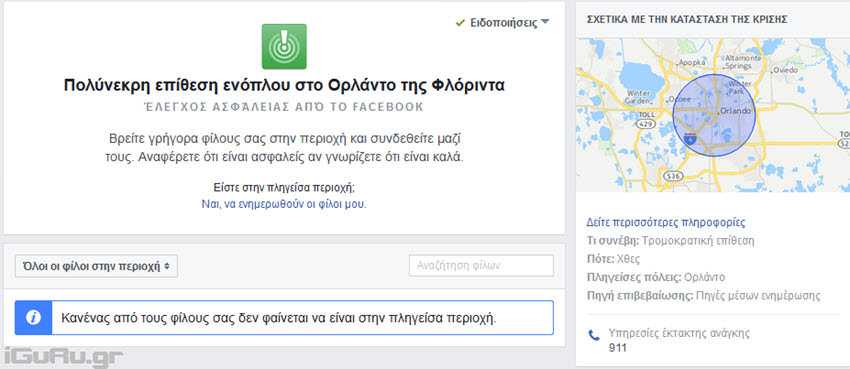This screenshot has width=850, height=369.
Task: Click the 'Βρείτε γρήγορα φίλους σας' description paragraph
Action: (284, 148)
